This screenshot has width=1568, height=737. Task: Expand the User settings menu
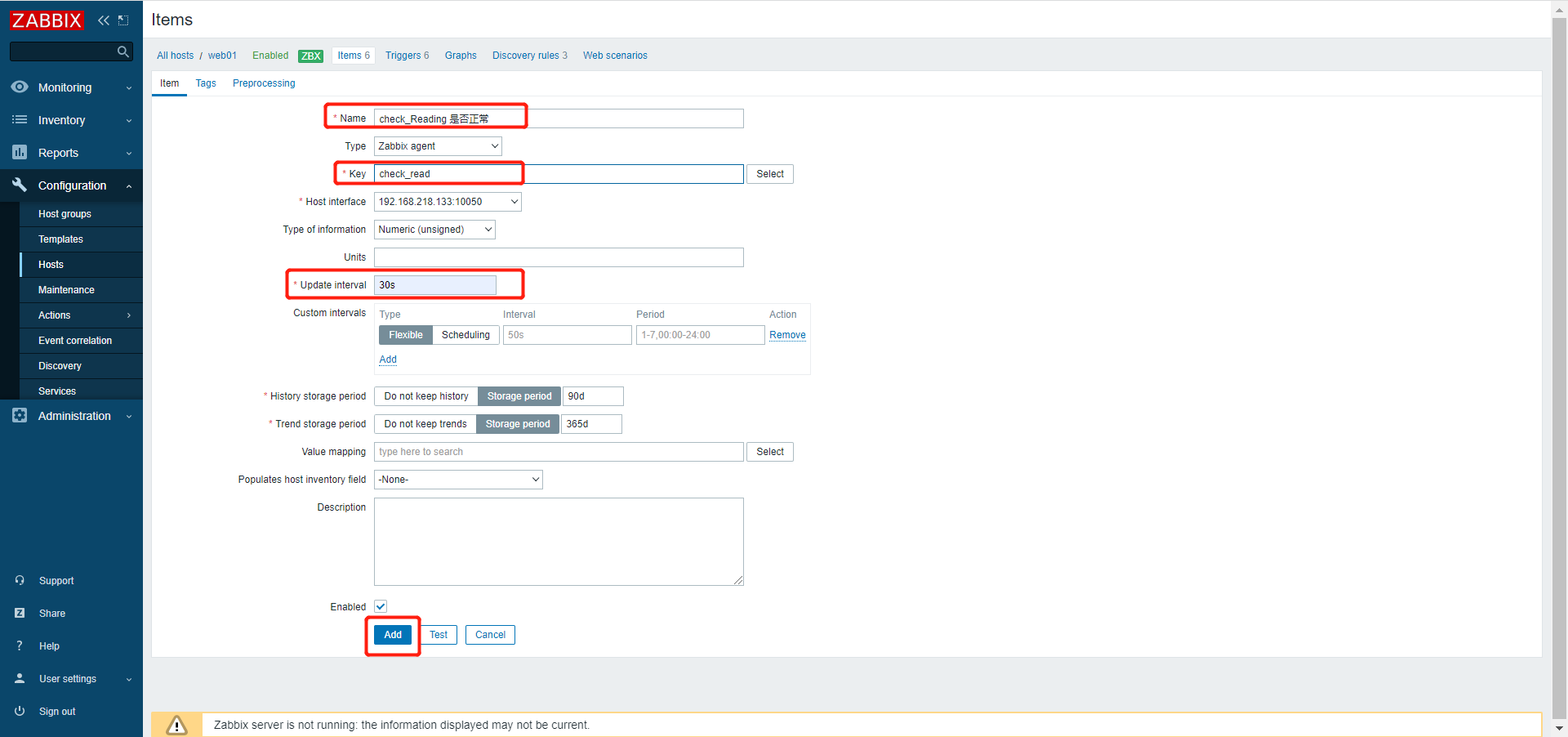[129, 679]
